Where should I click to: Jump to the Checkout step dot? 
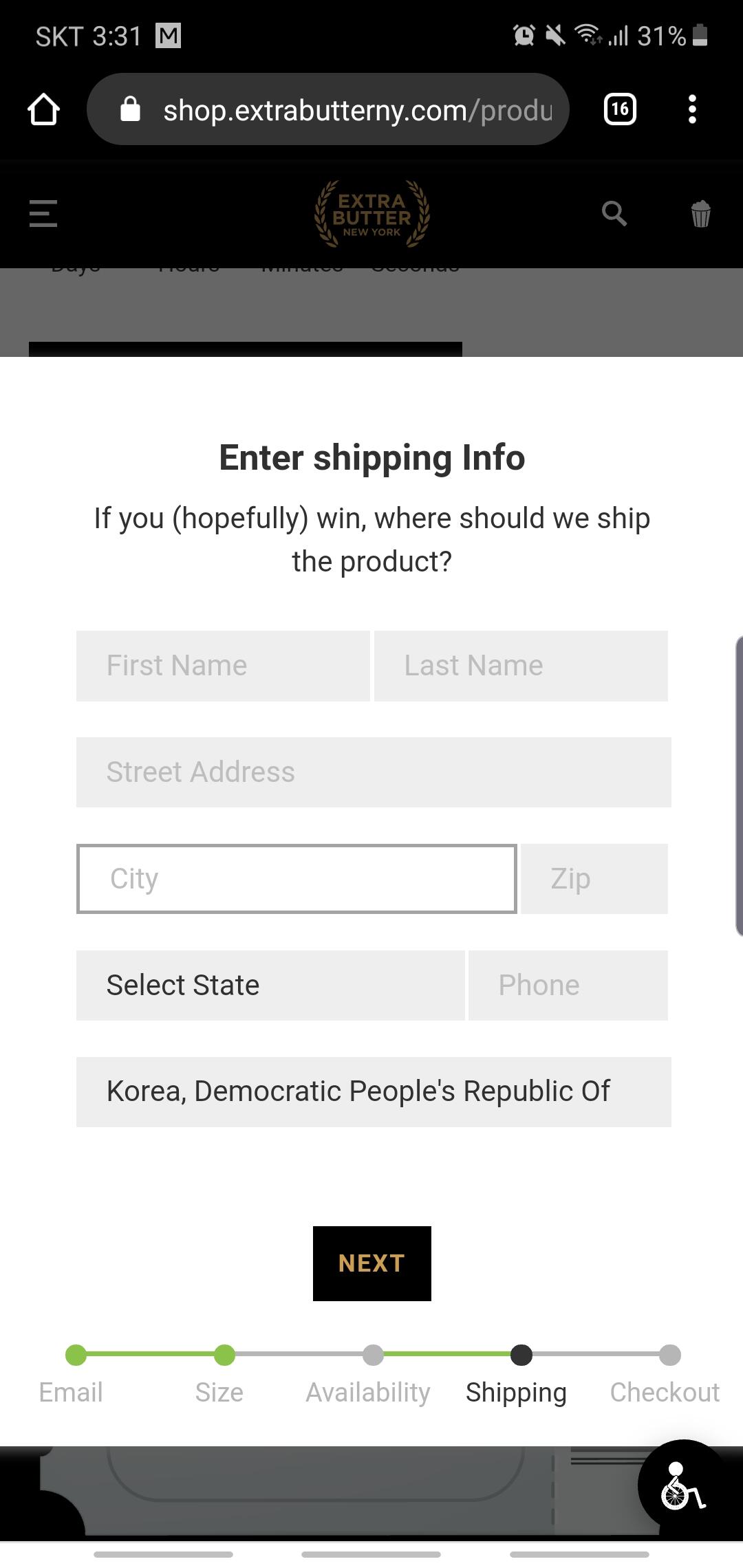[x=669, y=1355]
